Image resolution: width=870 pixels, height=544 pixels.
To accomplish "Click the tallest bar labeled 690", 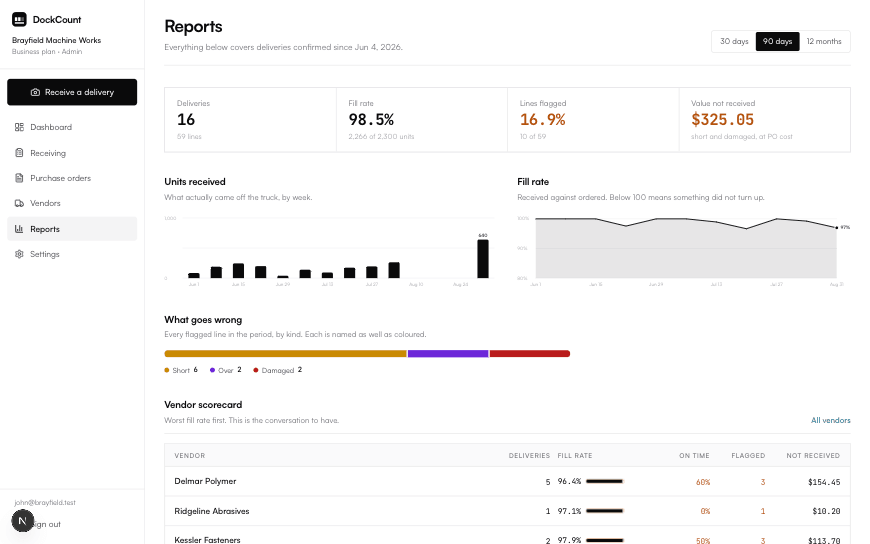I will tap(483, 259).
